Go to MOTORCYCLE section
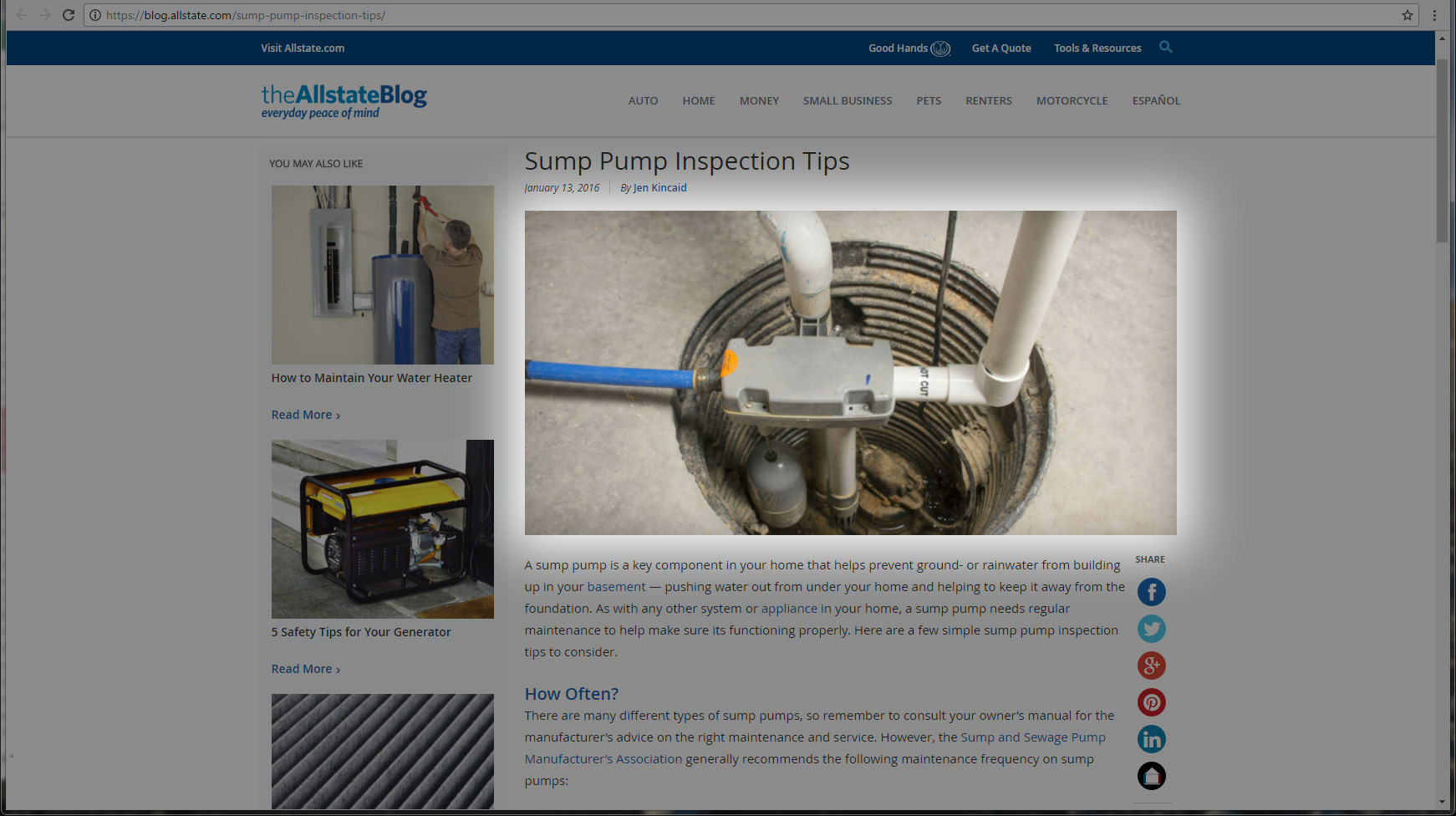The width and height of the screenshot is (1456, 816). tap(1072, 100)
